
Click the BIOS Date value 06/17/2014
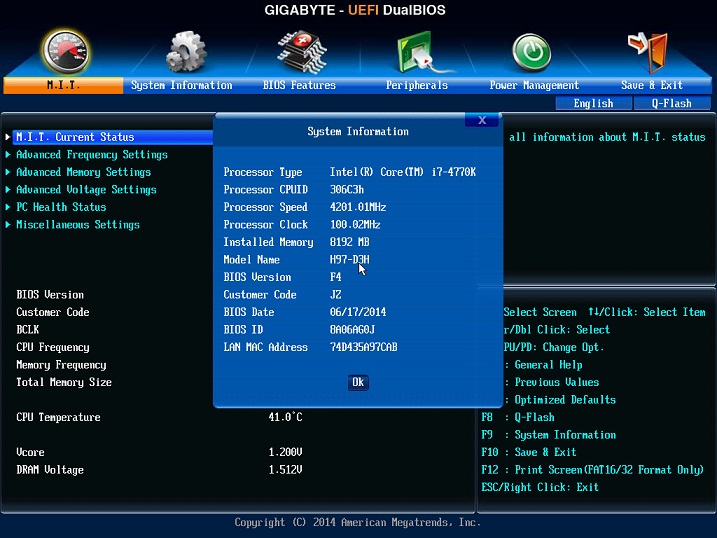click(358, 312)
